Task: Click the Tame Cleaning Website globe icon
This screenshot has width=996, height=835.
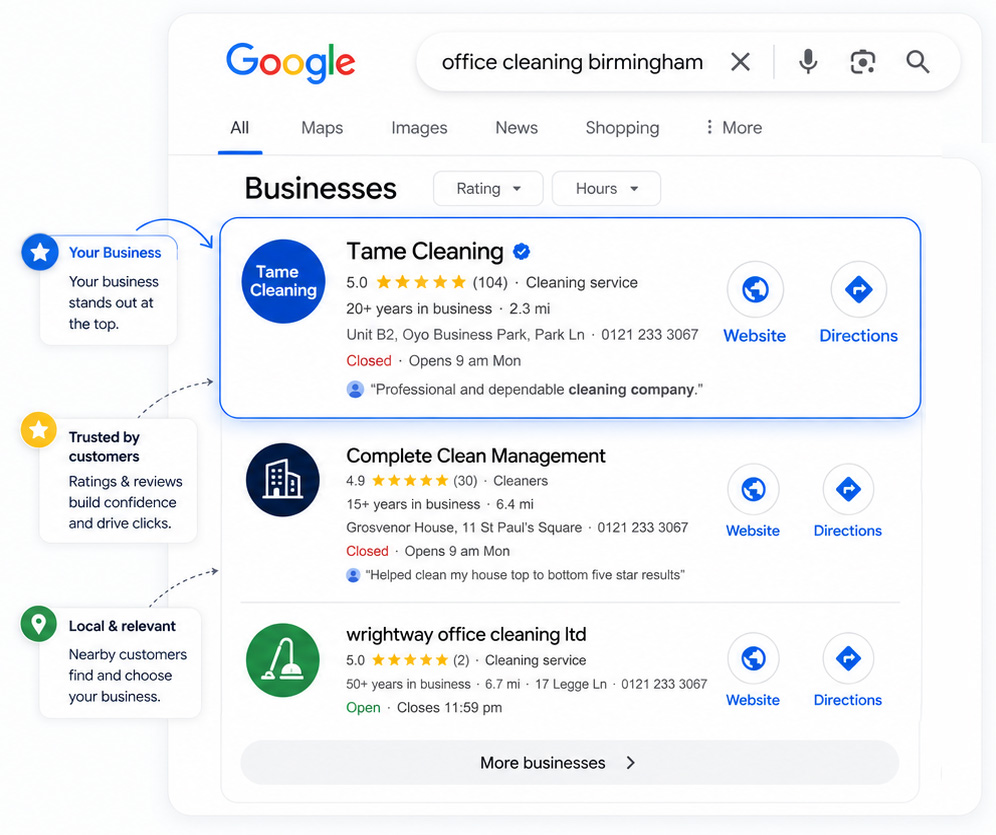Action: (x=755, y=290)
